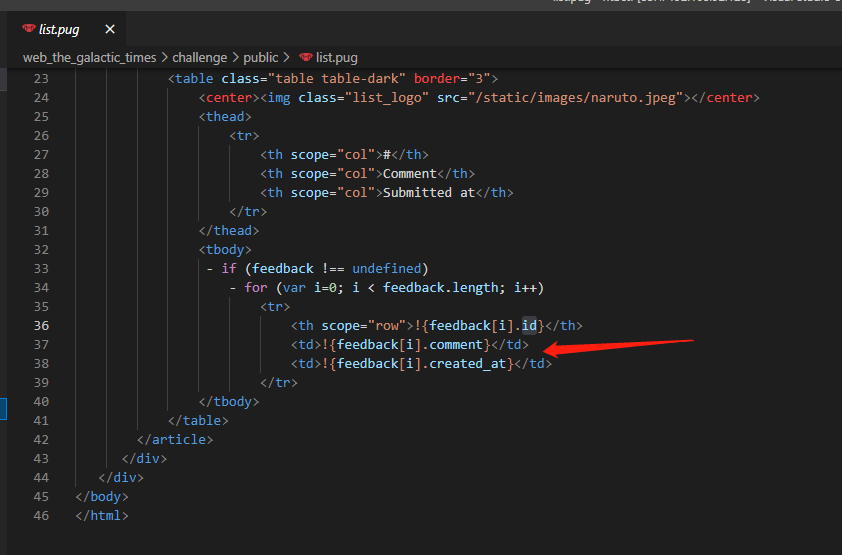Expand breadcrumb chevron after web_the_galactic_times
This screenshot has height=555, width=842.
coord(164,57)
